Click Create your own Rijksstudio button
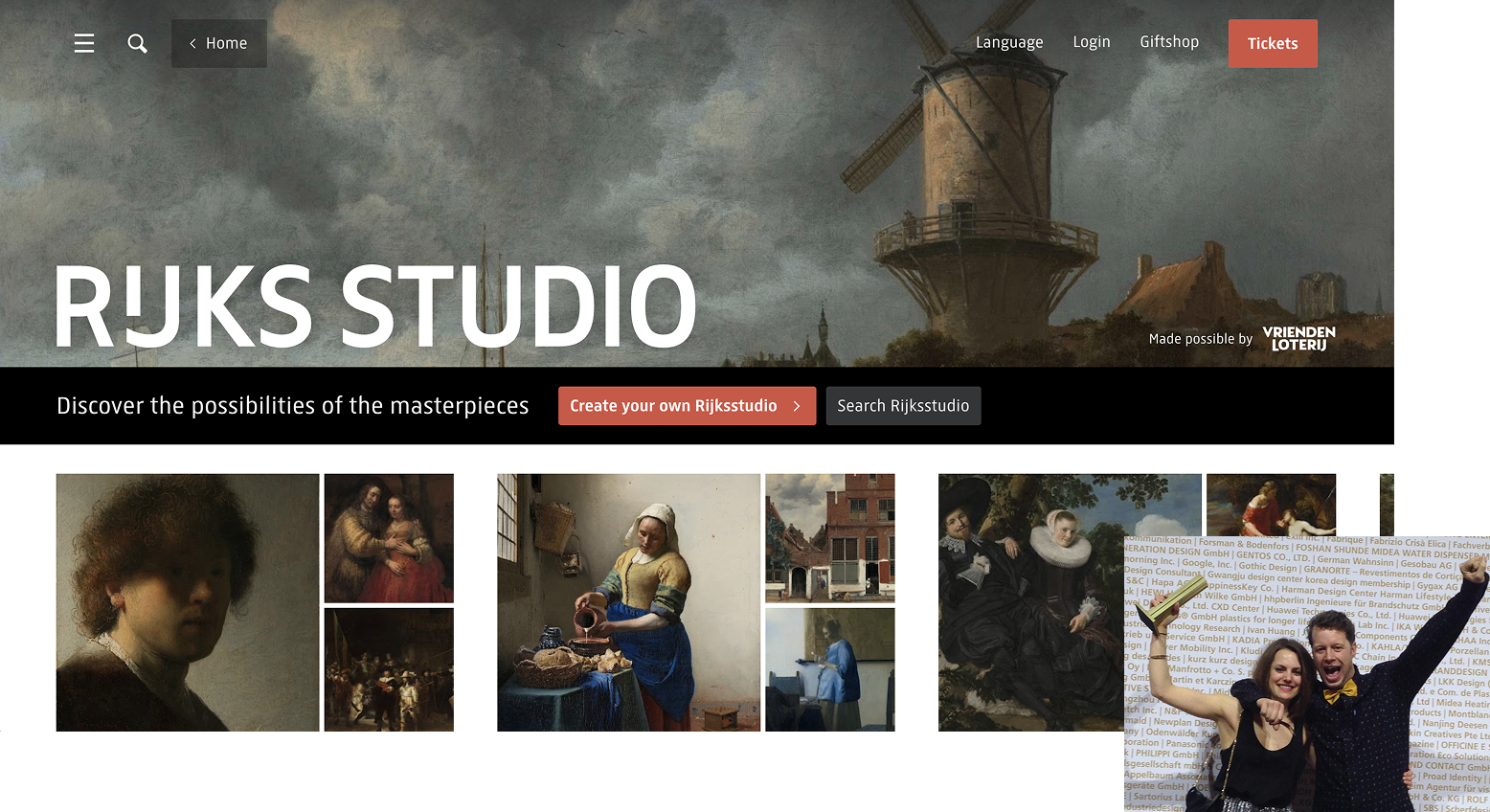1490x812 pixels. (x=687, y=406)
